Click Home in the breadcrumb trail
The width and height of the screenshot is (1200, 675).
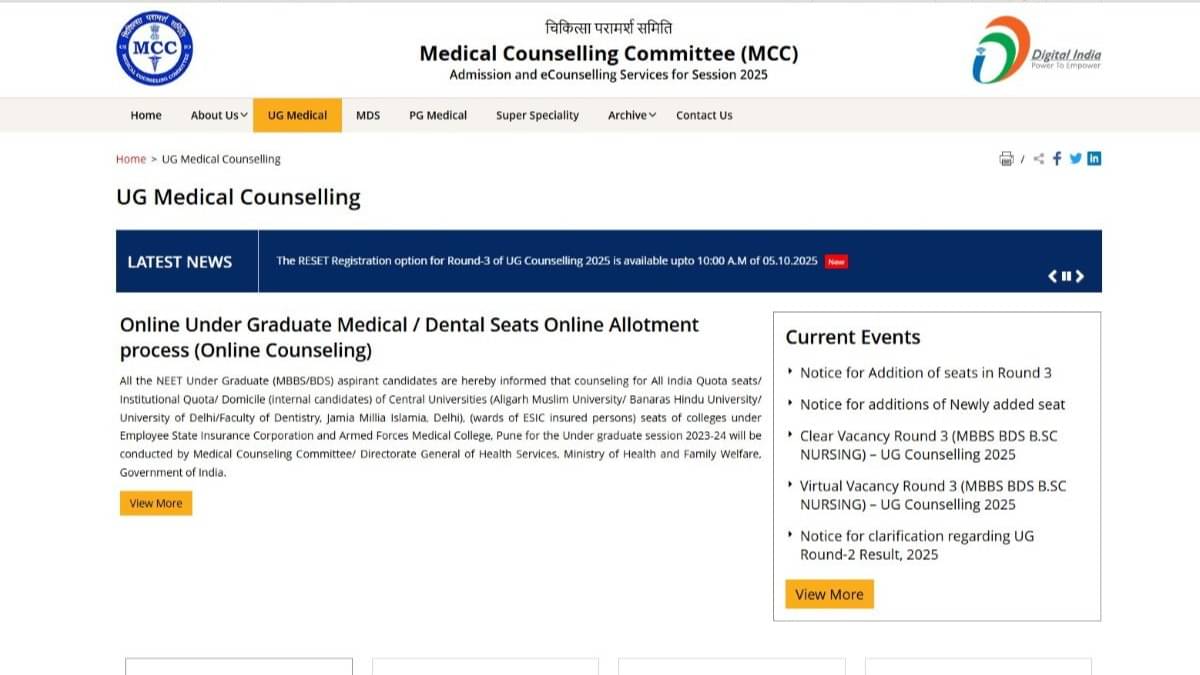(x=131, y=159)
